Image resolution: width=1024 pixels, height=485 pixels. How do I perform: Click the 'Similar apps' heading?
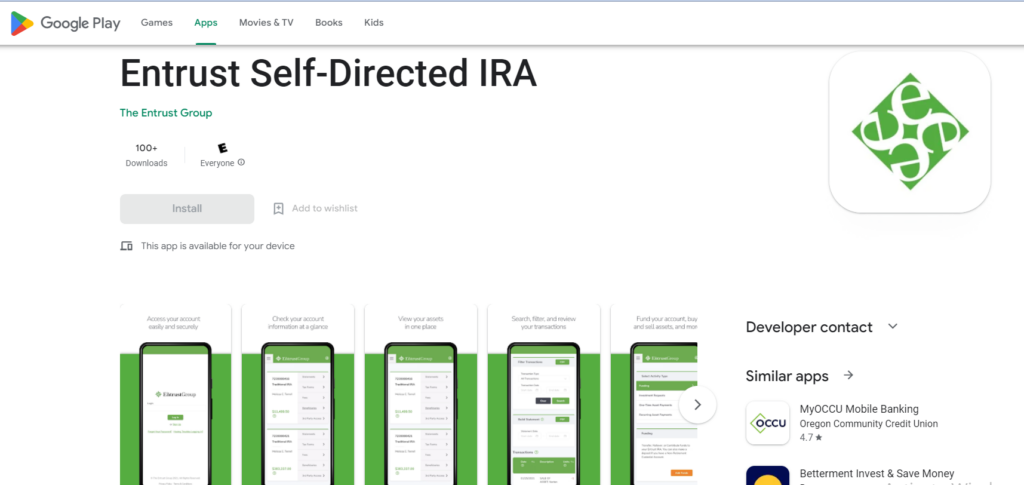click(787, 376)
